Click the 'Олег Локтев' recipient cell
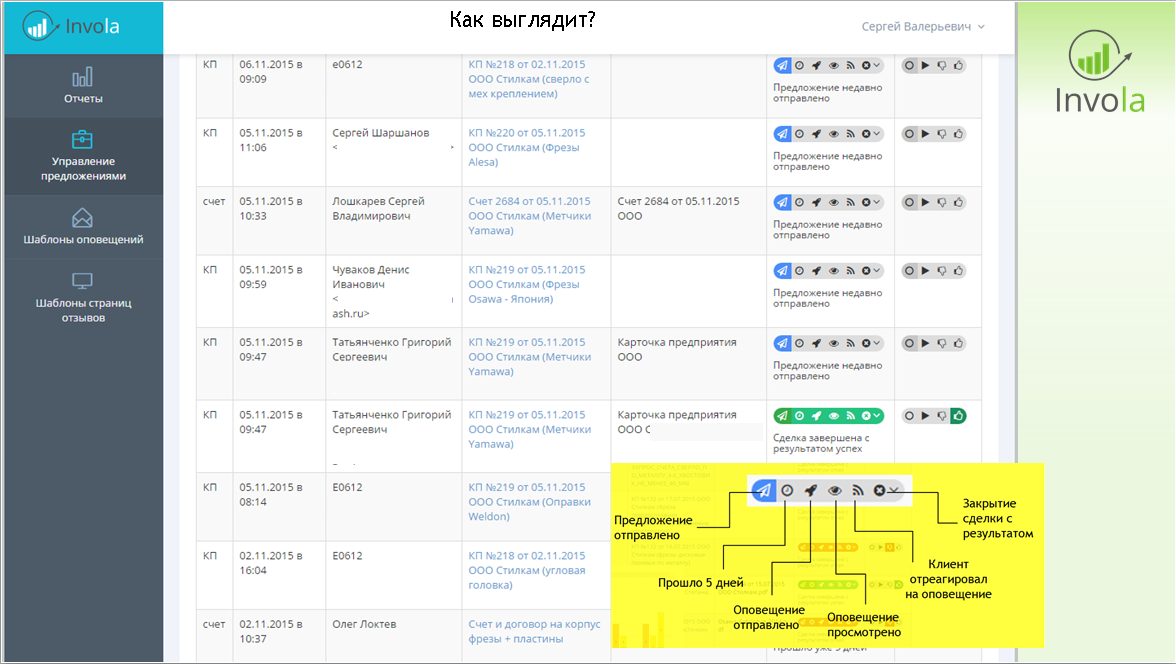The image size is (1176, 664). [x=393, y=635]
